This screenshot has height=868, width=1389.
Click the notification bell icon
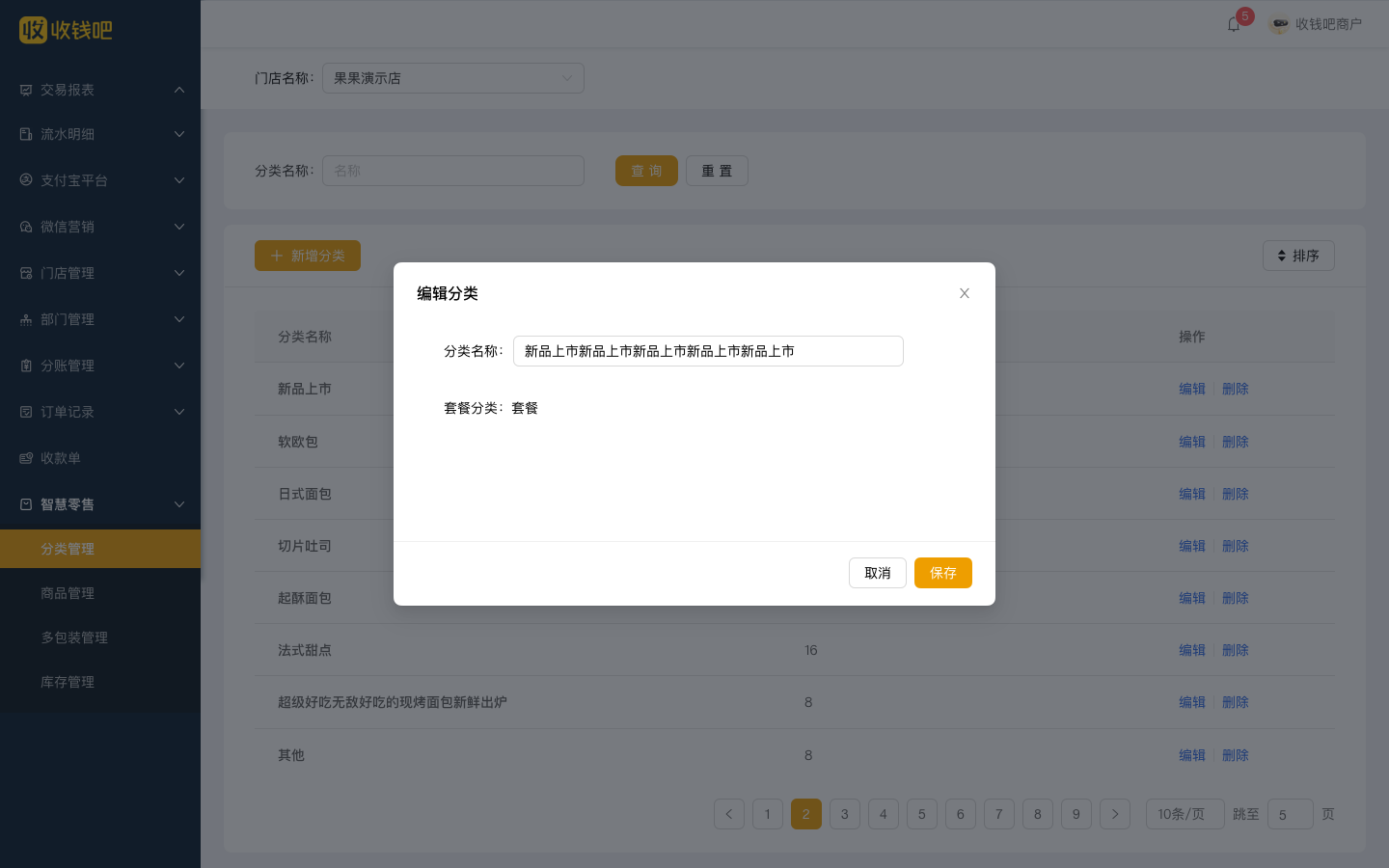pyautogui.click(x=1234, y=24)
